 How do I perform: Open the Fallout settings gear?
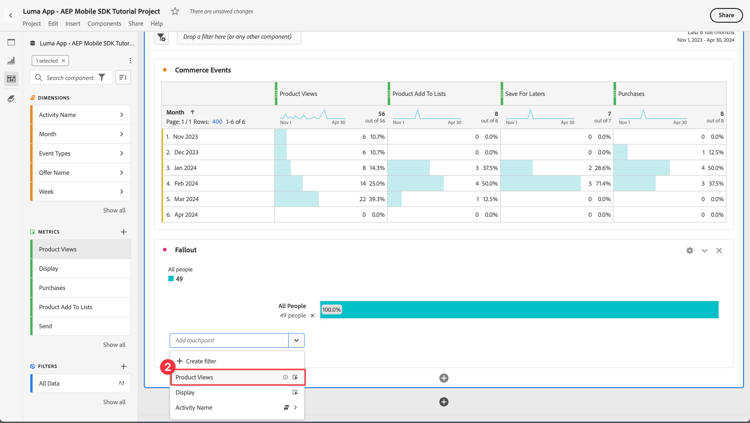[689, 250]
